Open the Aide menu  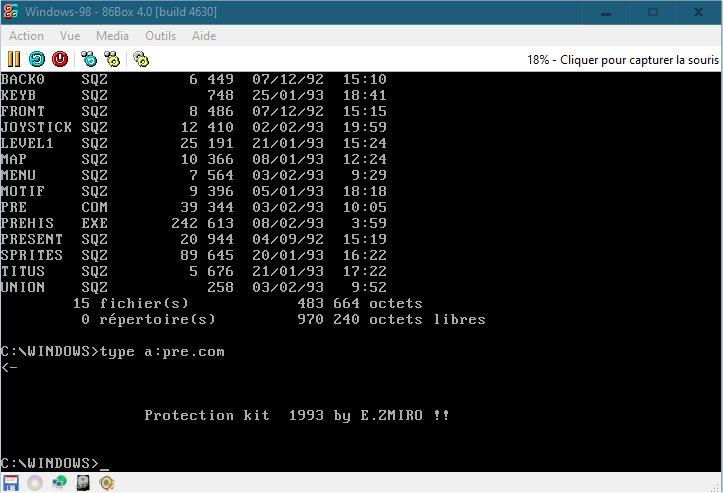point(204,36)
